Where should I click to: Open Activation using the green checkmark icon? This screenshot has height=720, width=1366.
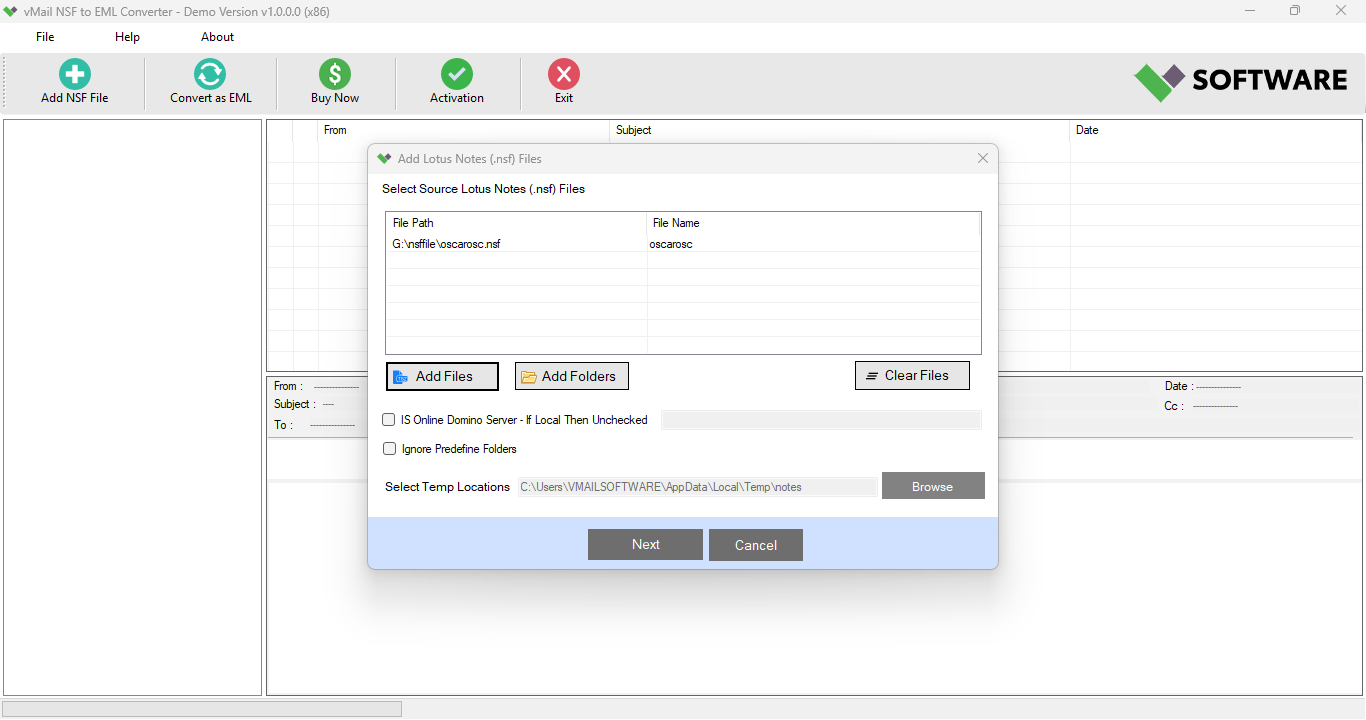[457, 74]
